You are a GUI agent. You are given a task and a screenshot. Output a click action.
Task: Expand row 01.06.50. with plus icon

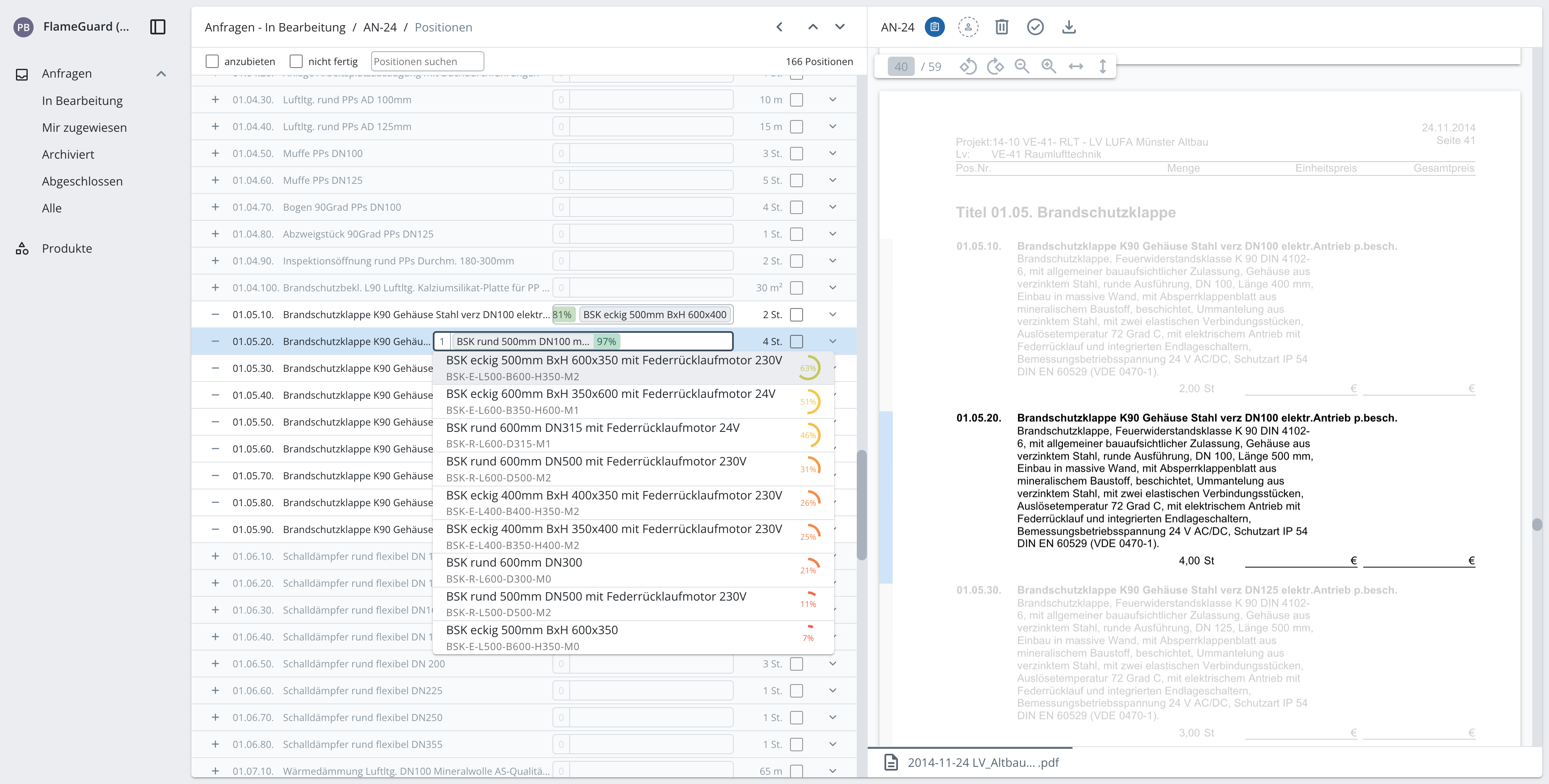click(x=215, y=664)
